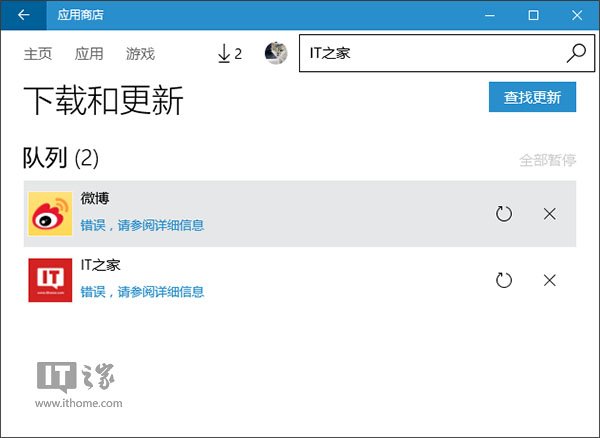Open the IT之家 app icon
This screenshot has width=600, height=438.
[50, 280]
